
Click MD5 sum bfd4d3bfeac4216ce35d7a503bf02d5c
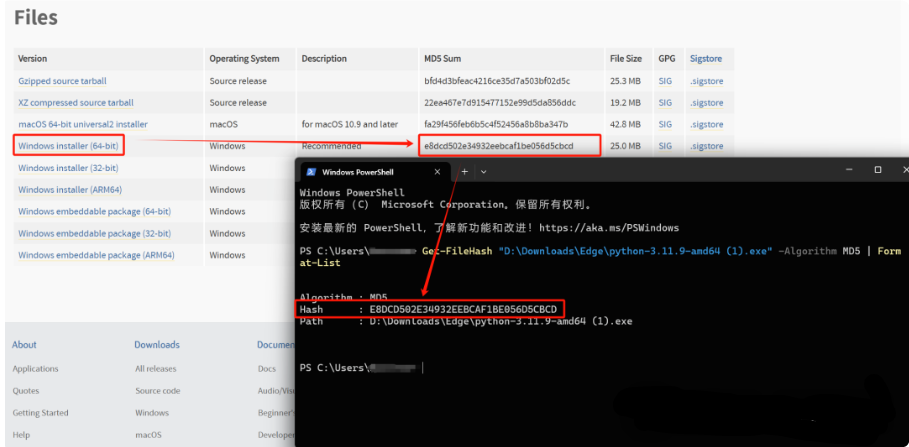[x=497, y=81]
